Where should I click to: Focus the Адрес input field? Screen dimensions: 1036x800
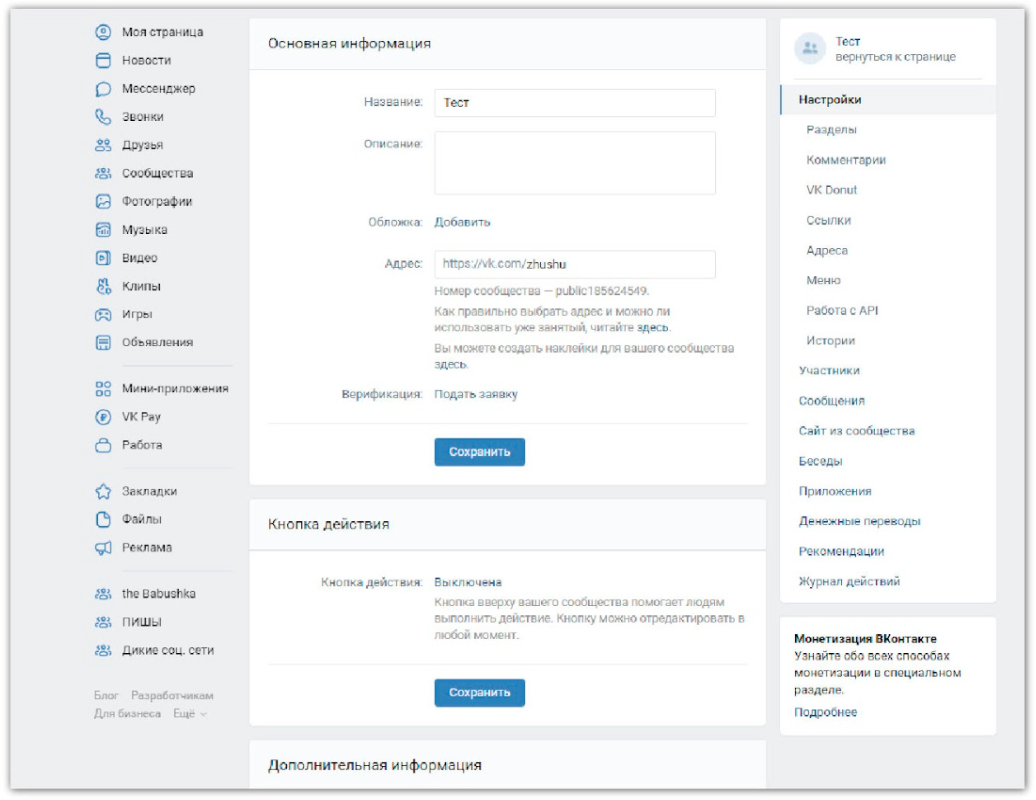click(x=574, y=264)
